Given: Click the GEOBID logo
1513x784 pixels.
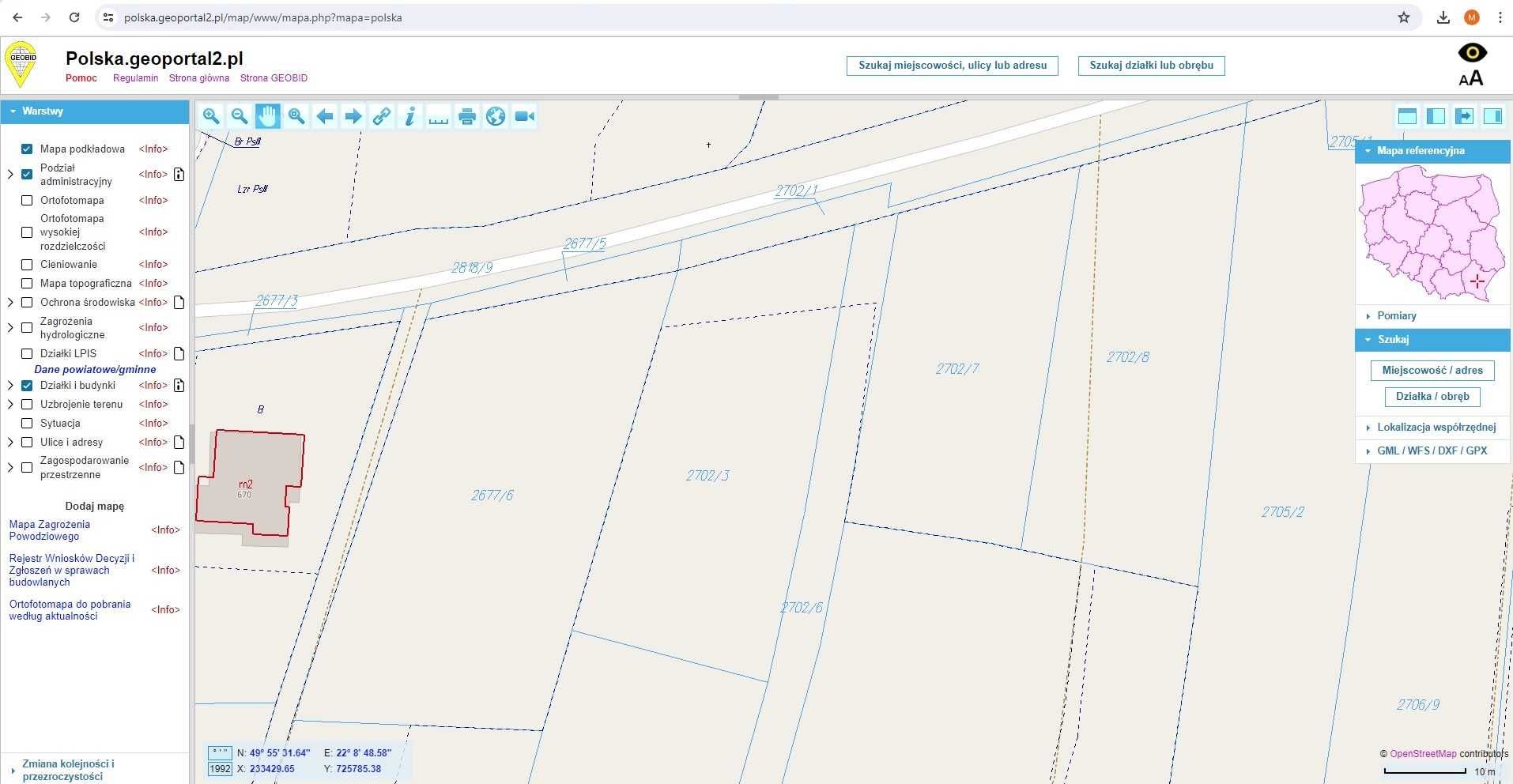Looking at the screenshot, I should (x=21, y=65).
